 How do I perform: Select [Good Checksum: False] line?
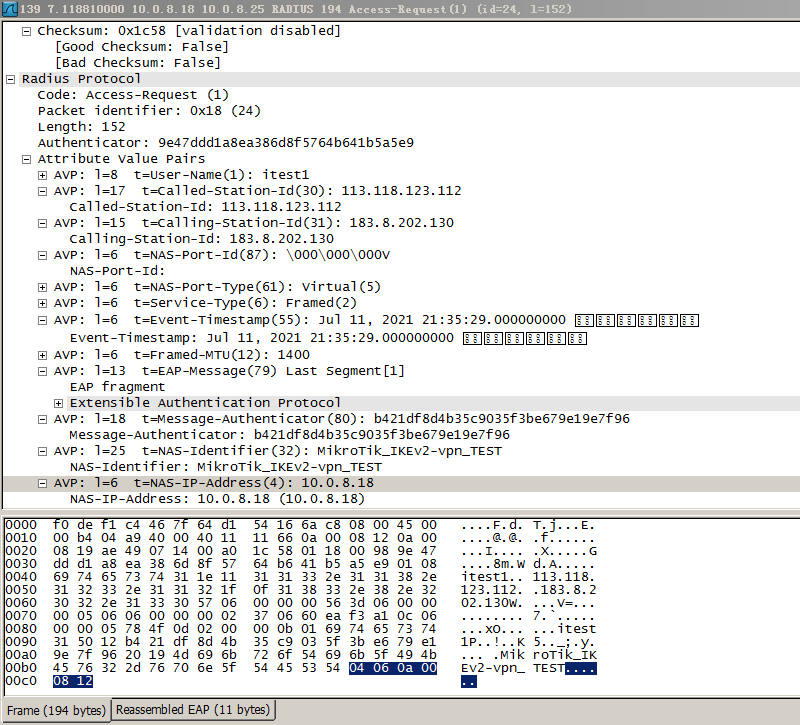[142, 47]
